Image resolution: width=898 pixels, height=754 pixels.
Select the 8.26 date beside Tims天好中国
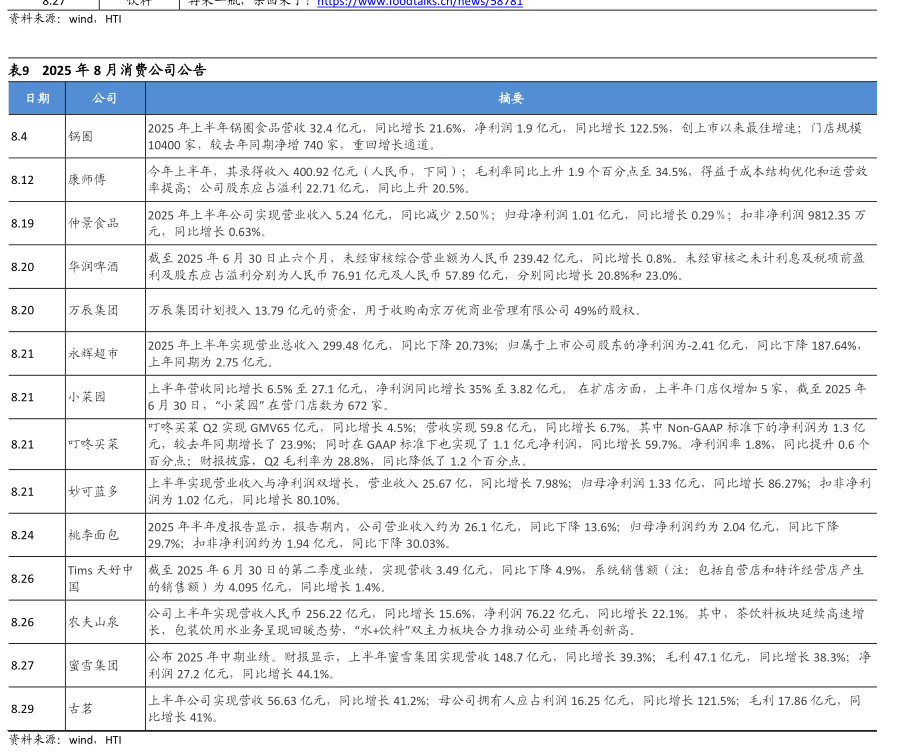tap(22, 579)
